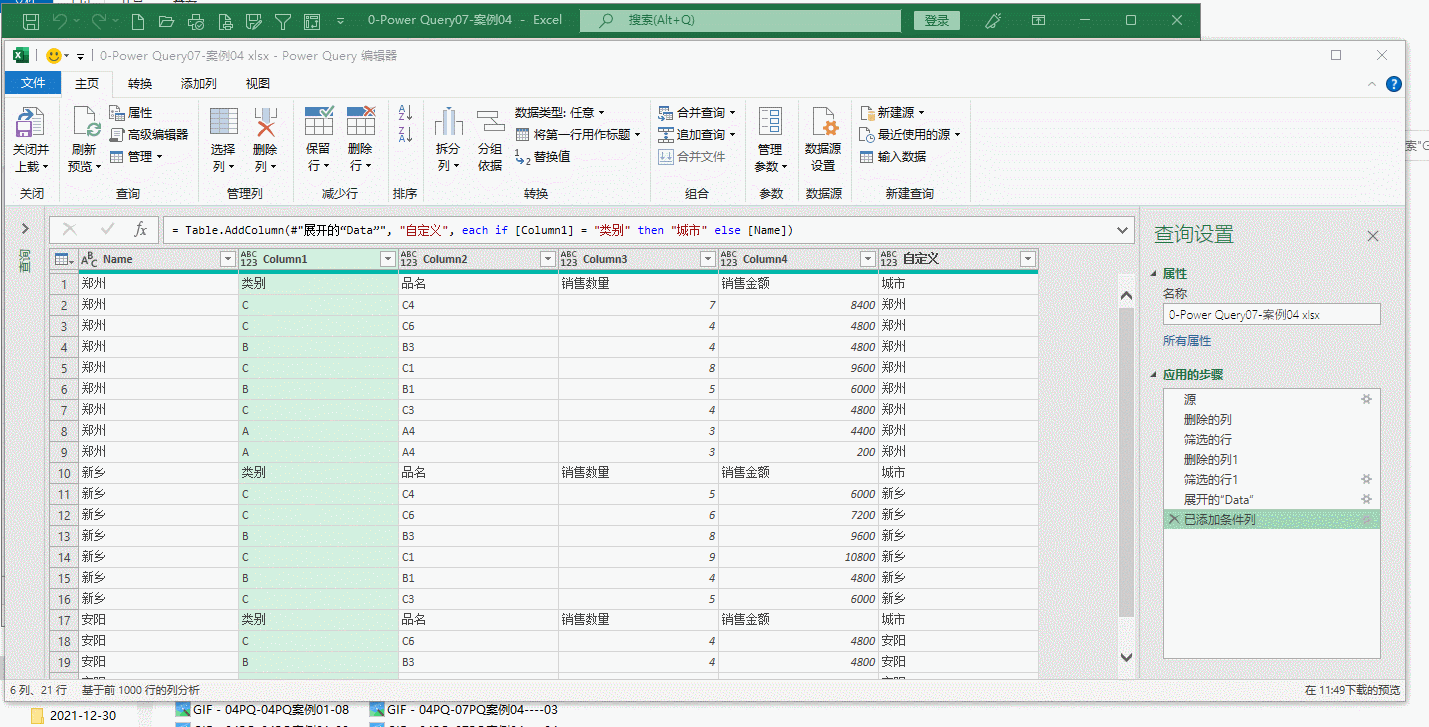1429x727 pixels.
Task: Open the File (文件) tab
Action: (33, 84)
